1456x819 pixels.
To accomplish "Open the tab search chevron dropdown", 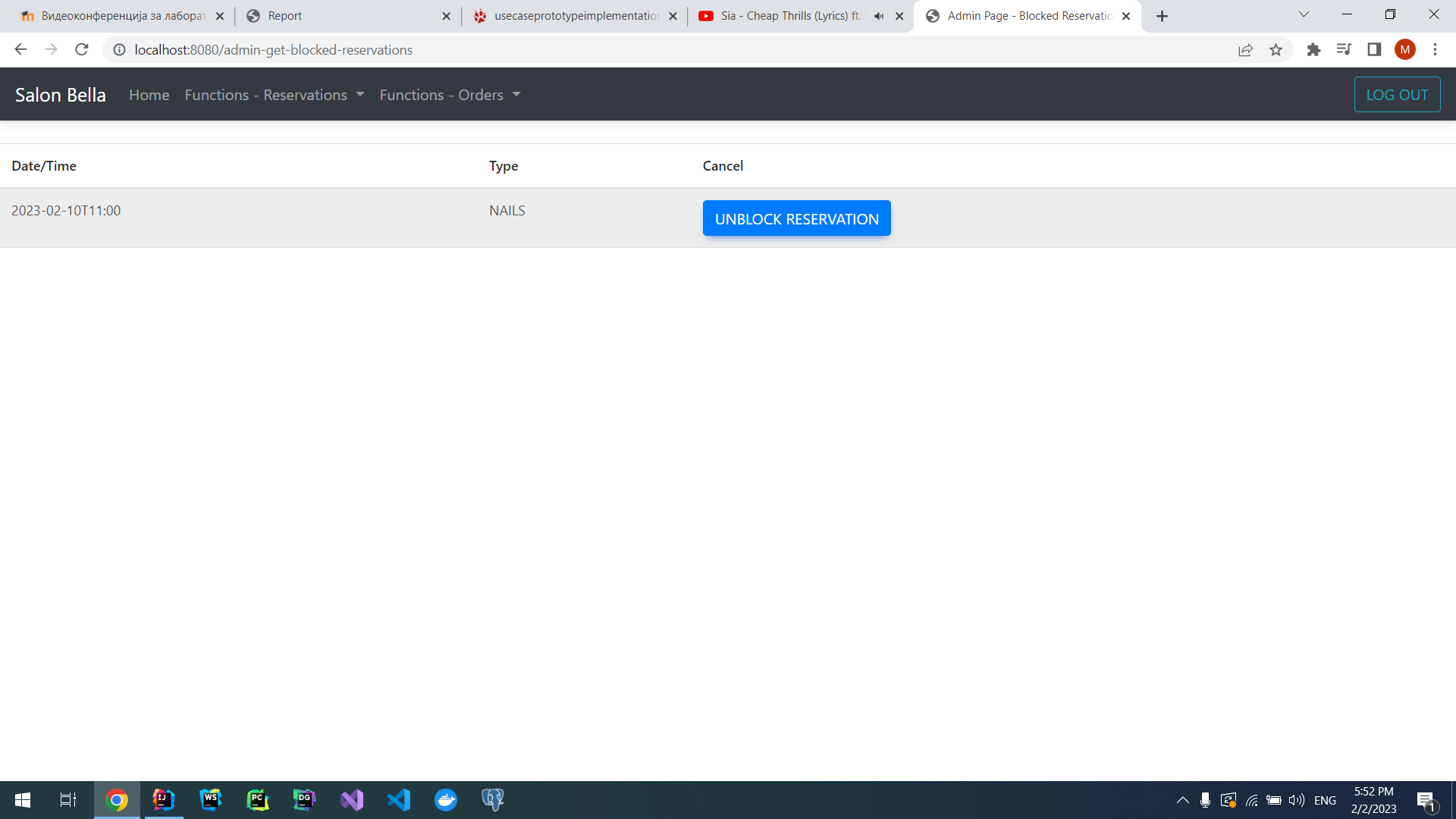I will click(x=1304, y=14).
